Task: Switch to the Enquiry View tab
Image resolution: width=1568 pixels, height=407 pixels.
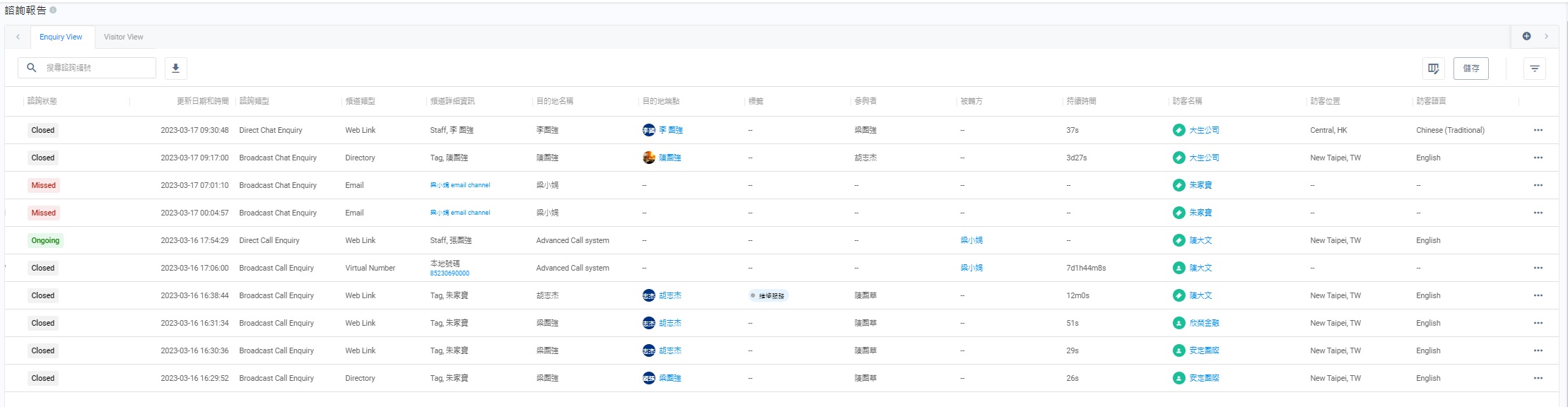Action: pos(61,37)
